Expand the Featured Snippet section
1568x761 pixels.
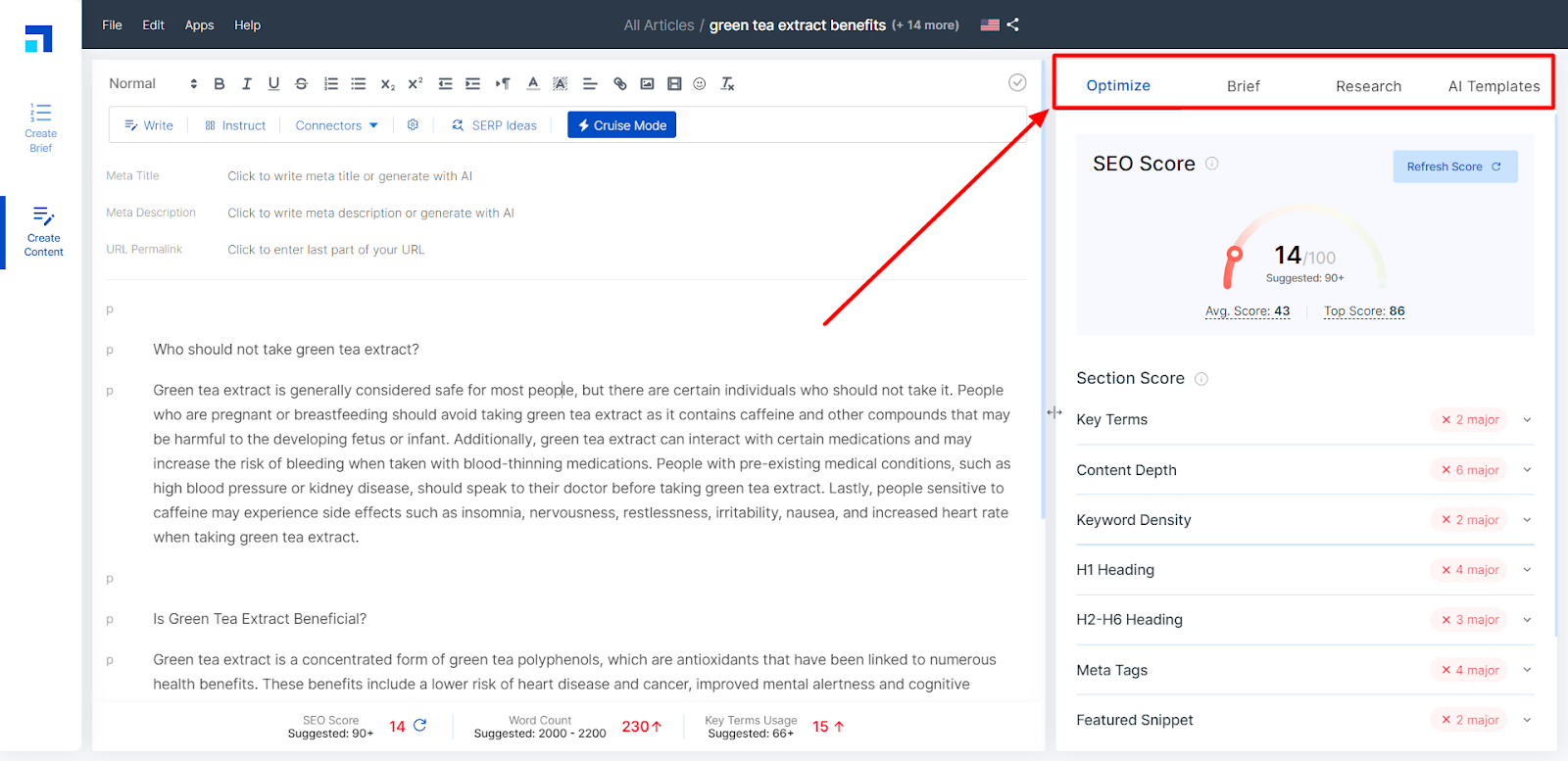(x=1304, y=720)
